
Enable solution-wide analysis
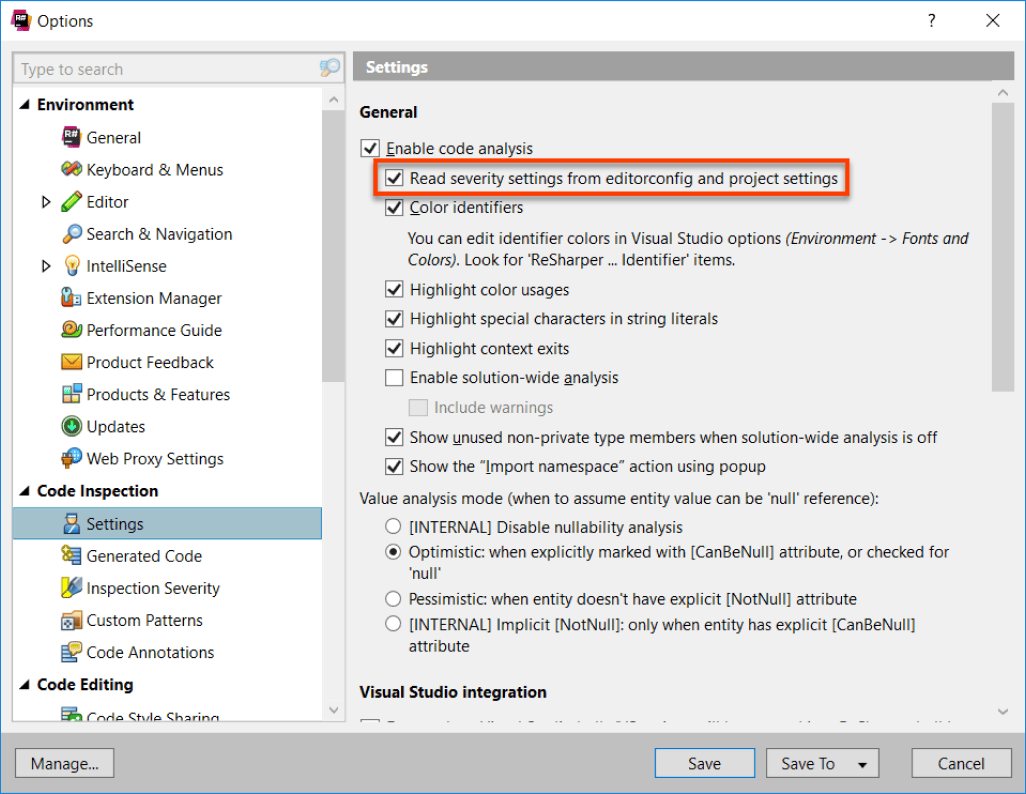393,378
